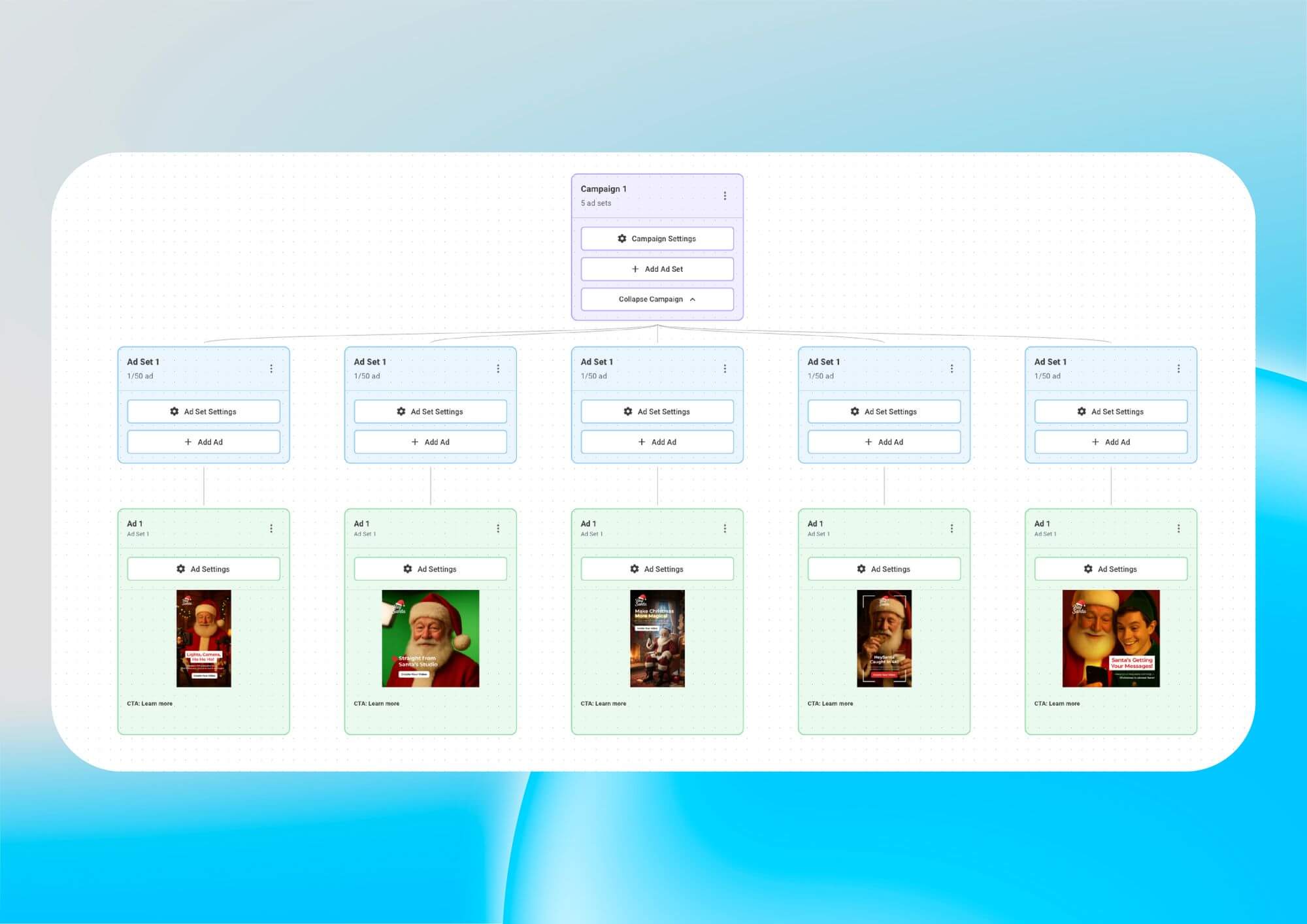The image size is (1307, 924).
Task: Select the Santa and elf ad thumbnail
Action: [1110, 638]
